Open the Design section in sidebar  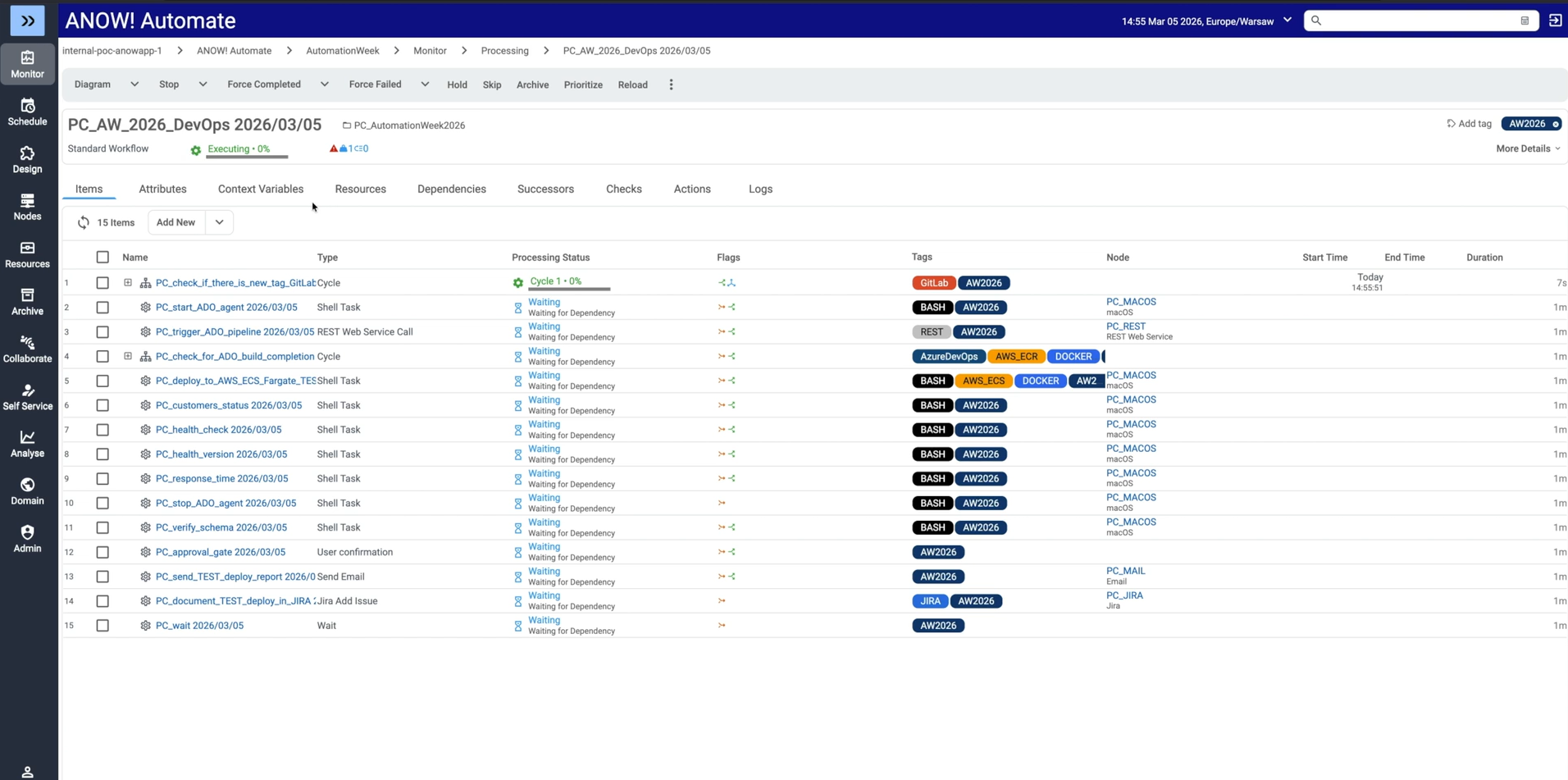click(x=27, y=159)
